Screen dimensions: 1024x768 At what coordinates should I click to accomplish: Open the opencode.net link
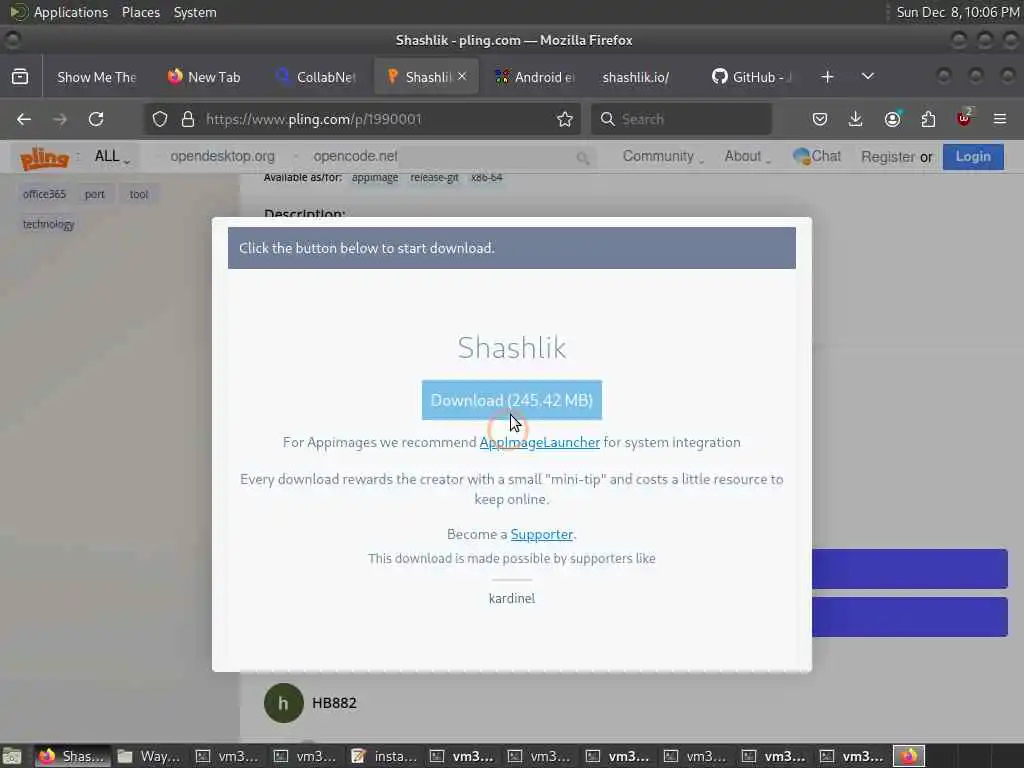click(355, 156)
